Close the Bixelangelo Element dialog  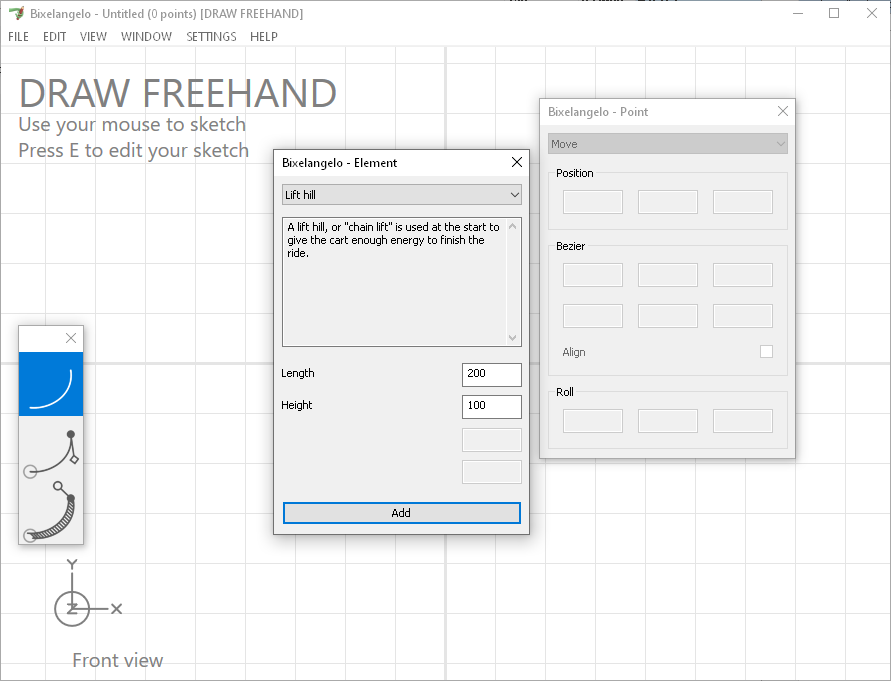(517, 163)
